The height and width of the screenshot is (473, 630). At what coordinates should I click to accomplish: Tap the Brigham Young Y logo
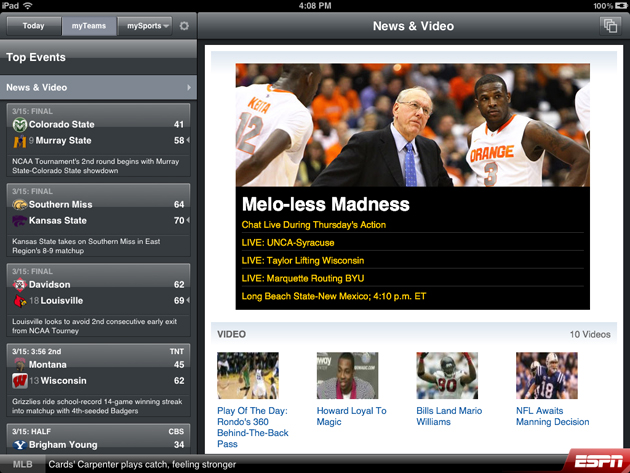coord(19,445)
